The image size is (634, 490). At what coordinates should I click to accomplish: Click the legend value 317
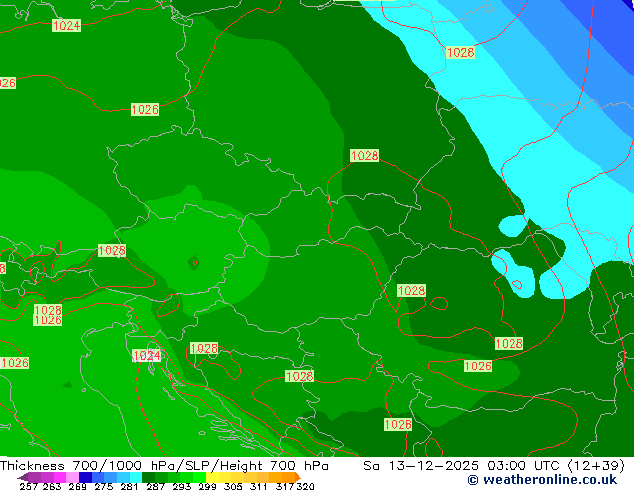coord(285,486)
